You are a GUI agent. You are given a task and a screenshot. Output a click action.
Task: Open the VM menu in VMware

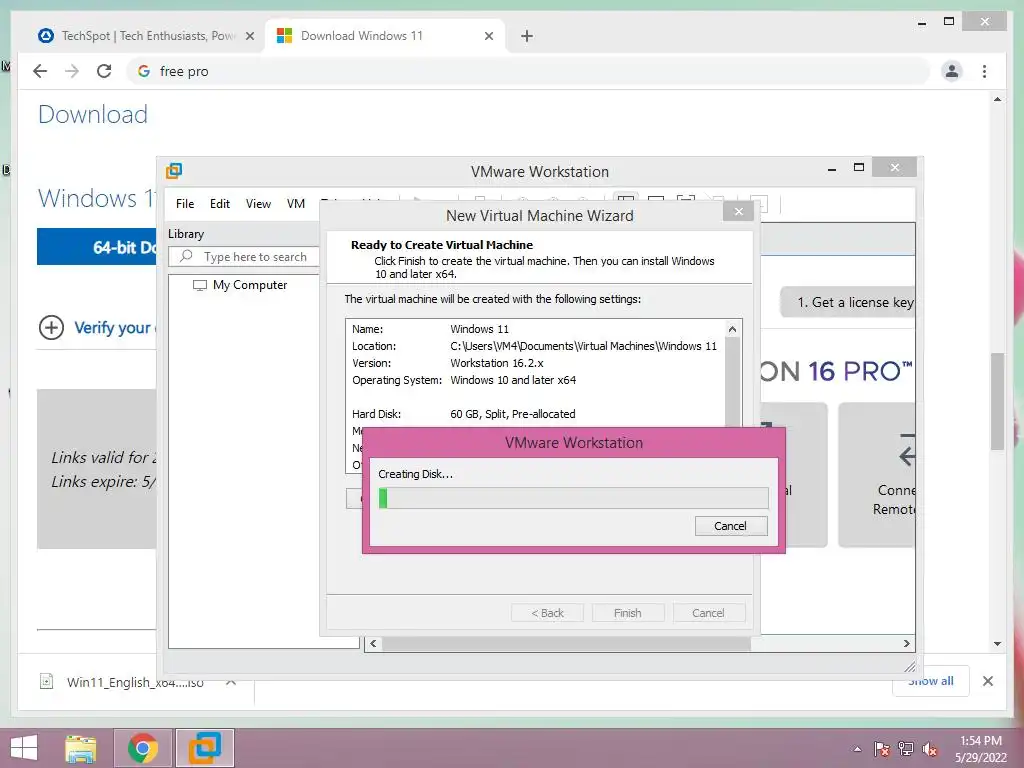tap(296, 204)
